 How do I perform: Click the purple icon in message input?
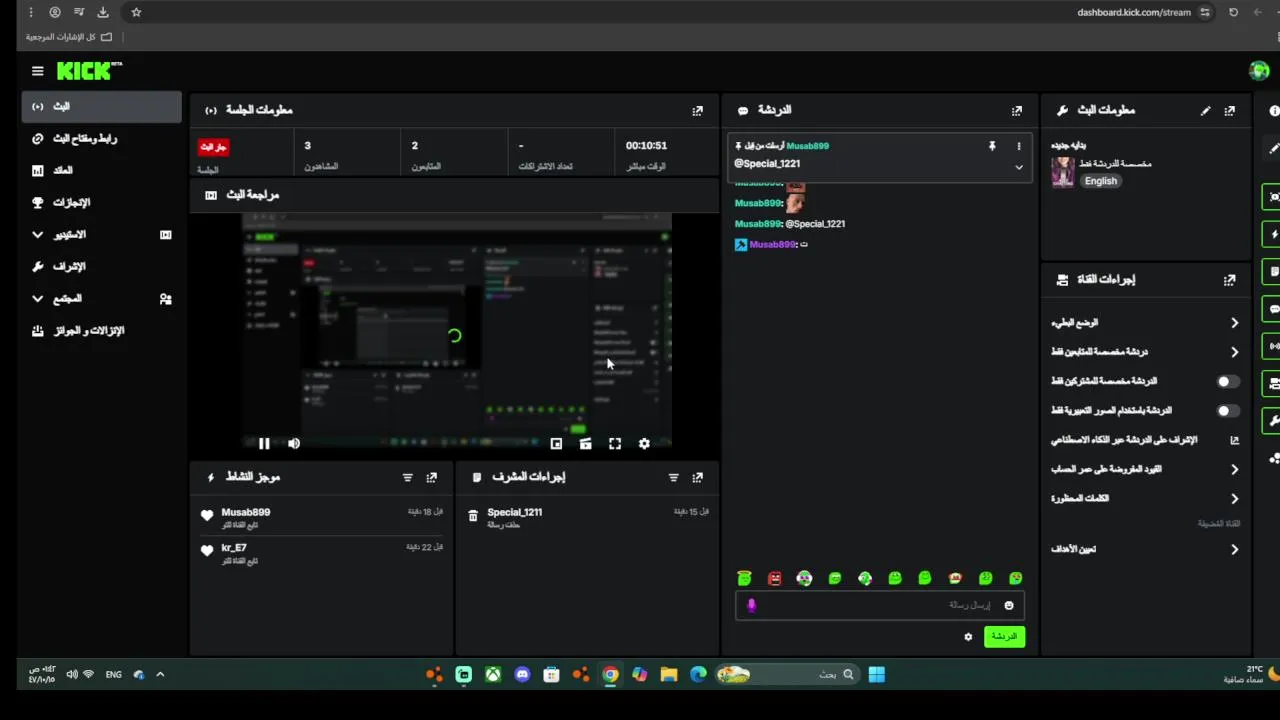click(751, 605)
